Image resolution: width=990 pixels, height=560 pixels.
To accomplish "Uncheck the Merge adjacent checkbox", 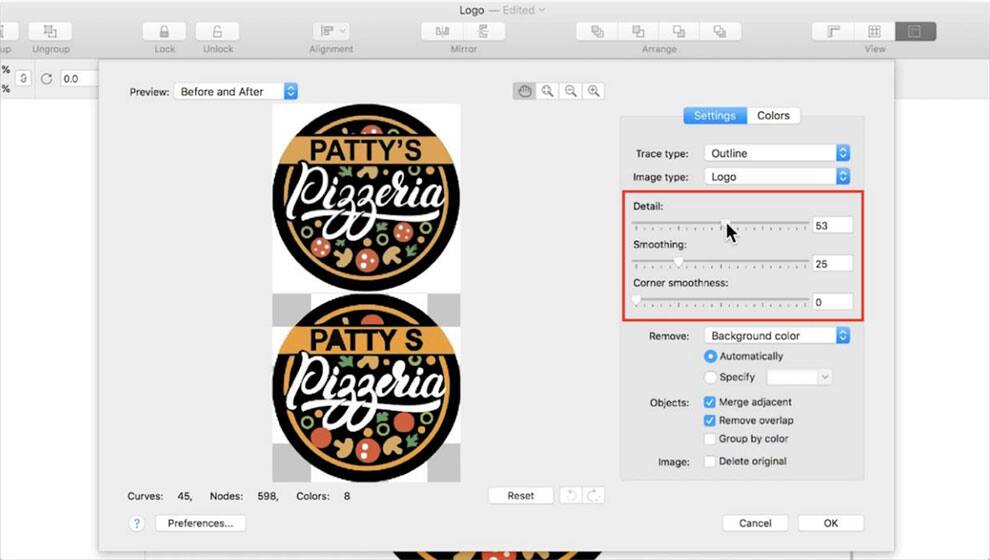I will [x=710, y=402].
